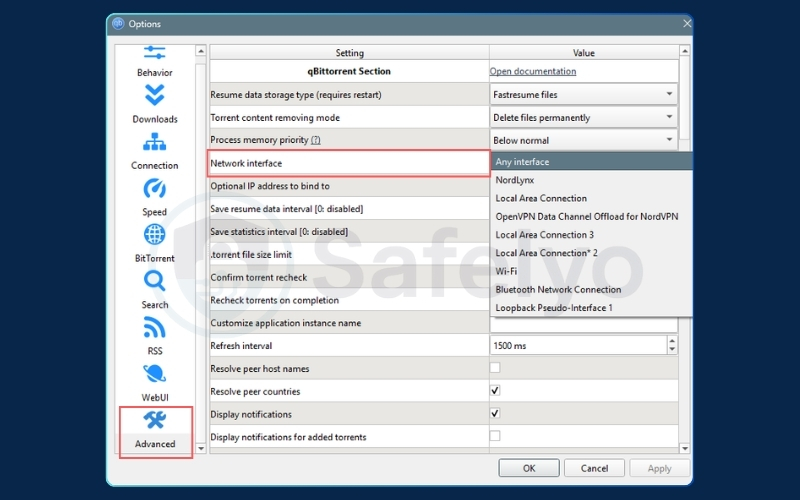Open Torrent content removing mode dropdown
Screen dimensions: 800x500
(x=583, y=117)
